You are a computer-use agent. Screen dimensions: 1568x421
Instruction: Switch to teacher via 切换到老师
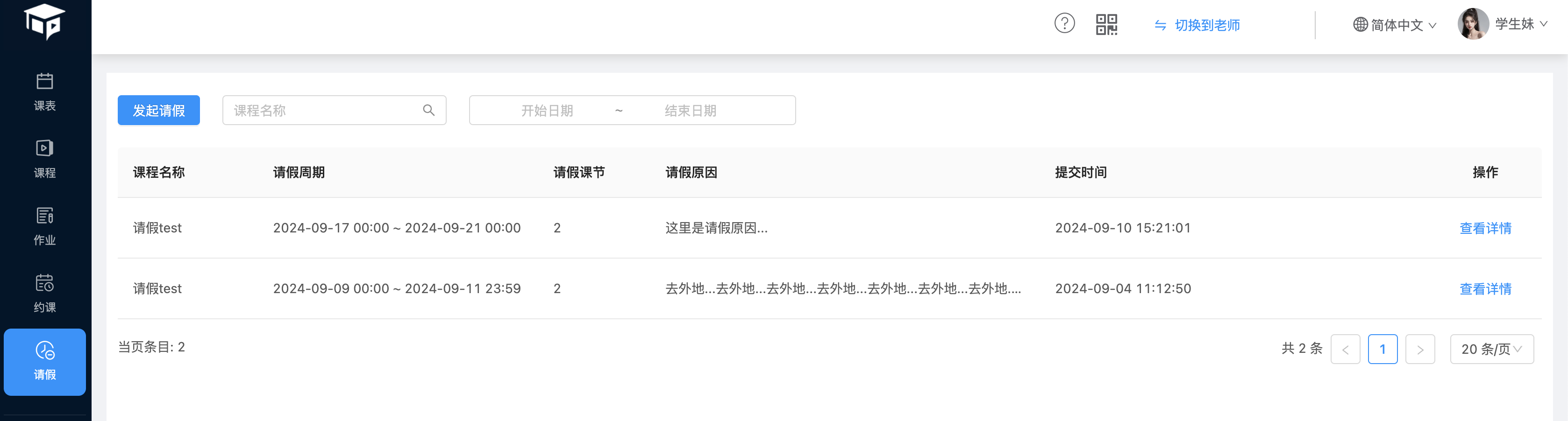[1197, 25]
